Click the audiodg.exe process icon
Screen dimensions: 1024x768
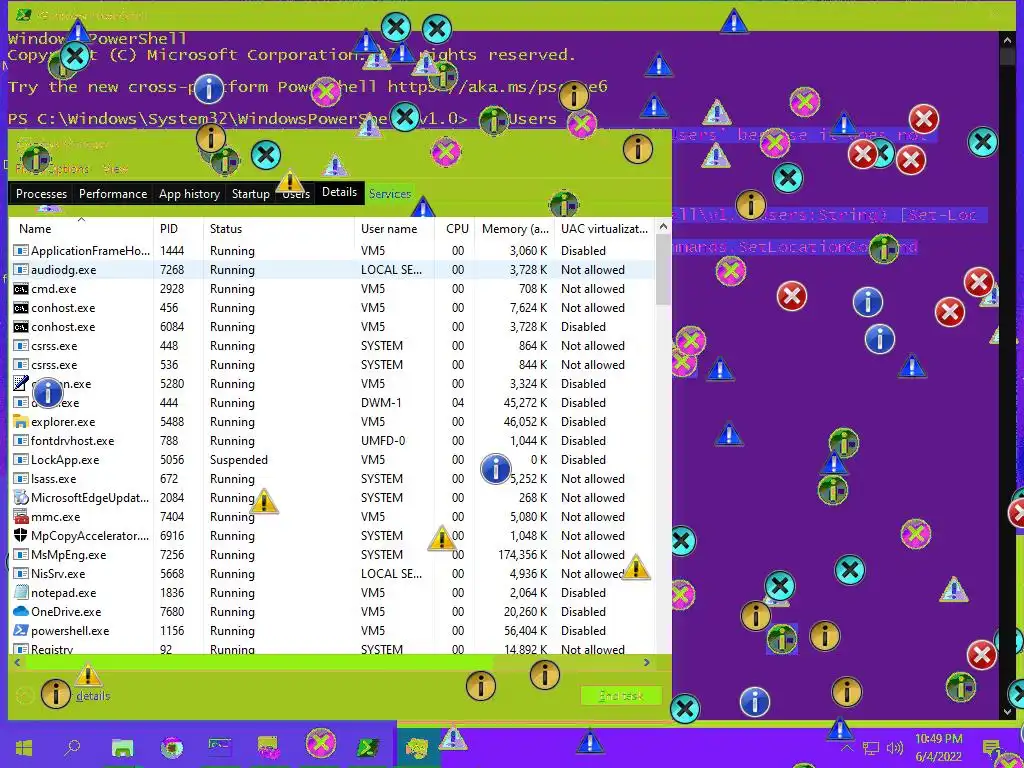click(x=21, y=270)
